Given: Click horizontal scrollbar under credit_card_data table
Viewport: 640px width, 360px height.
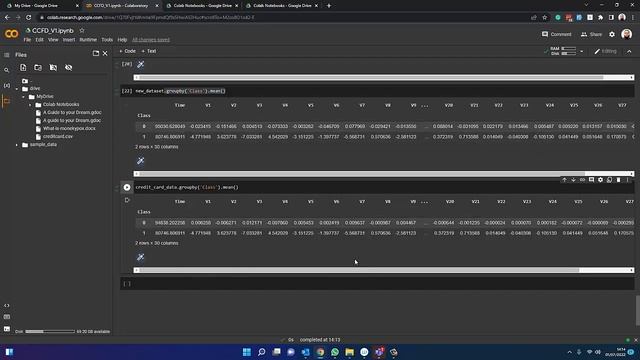Looking at the screenshot, I should point(384,270).
